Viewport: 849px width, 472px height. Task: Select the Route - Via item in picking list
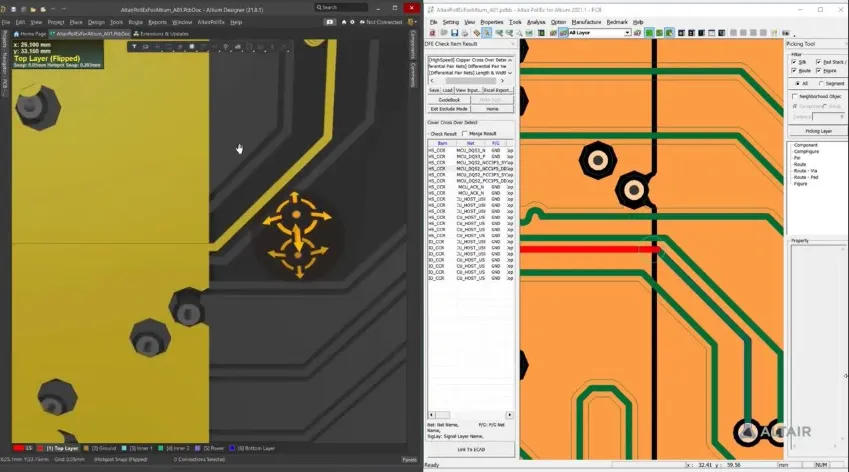click(805, 171)
